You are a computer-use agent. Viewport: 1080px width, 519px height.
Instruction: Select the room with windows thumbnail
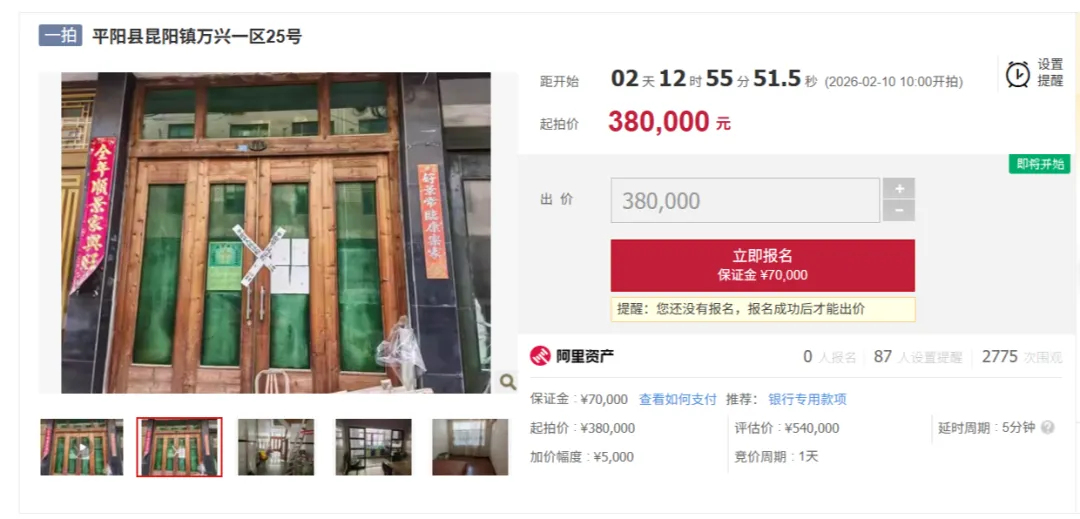pos(373,447)
